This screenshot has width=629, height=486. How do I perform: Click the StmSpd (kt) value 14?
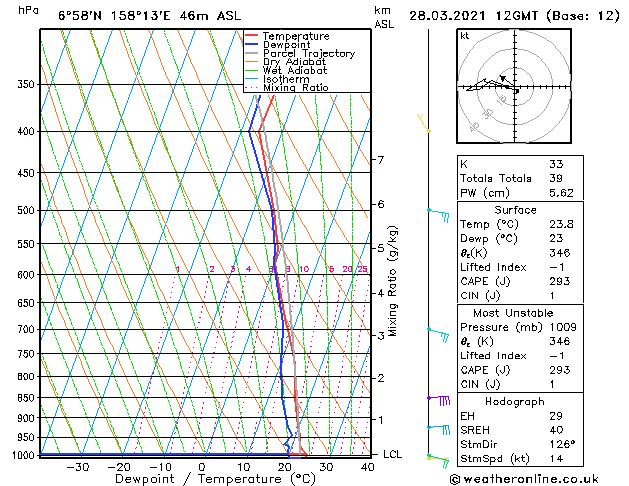point(556,459)
